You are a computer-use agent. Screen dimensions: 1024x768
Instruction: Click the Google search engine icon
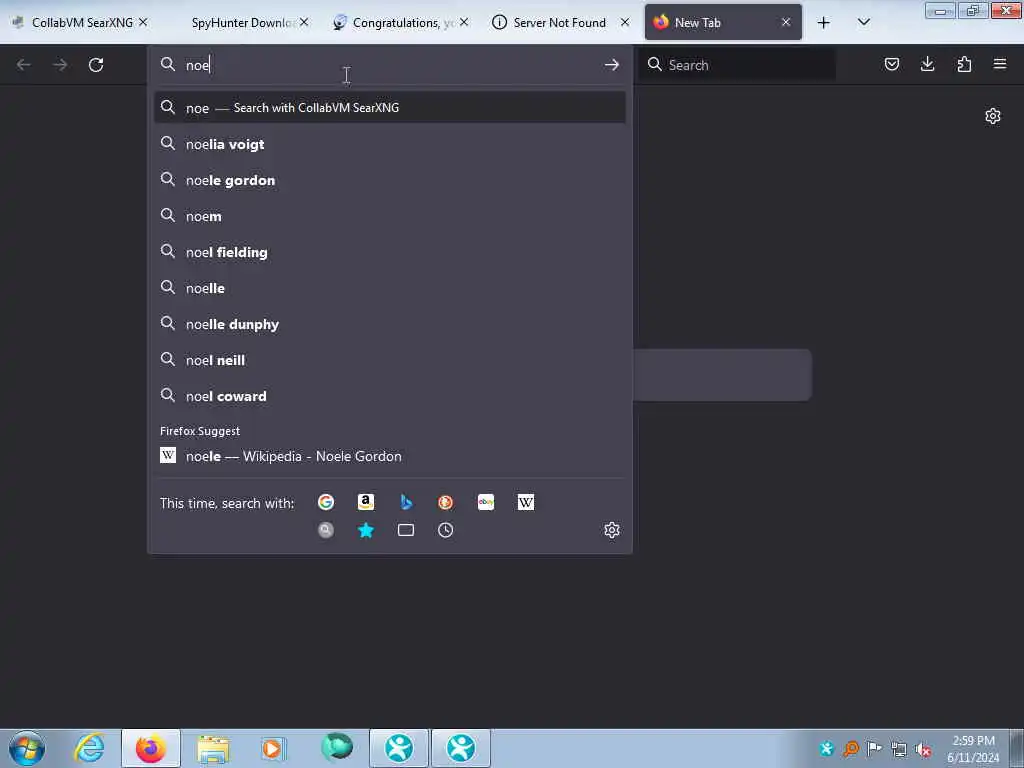click(x=326, y=502)
